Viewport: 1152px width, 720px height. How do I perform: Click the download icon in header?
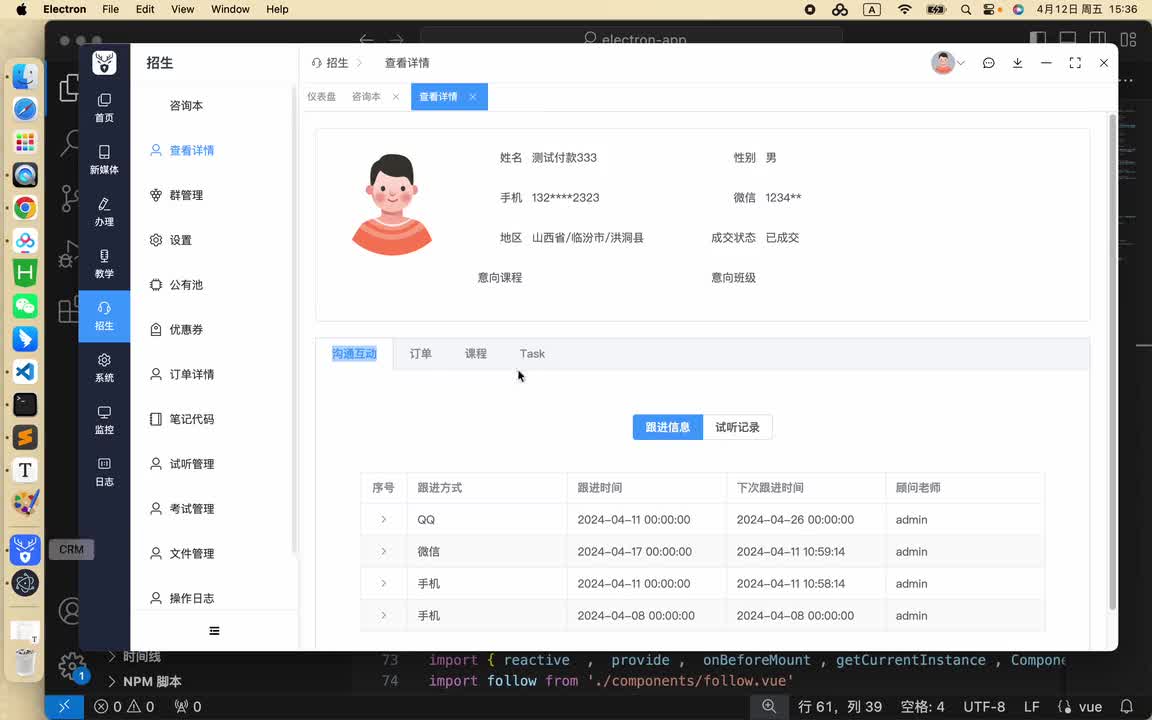pos(1018,63)
